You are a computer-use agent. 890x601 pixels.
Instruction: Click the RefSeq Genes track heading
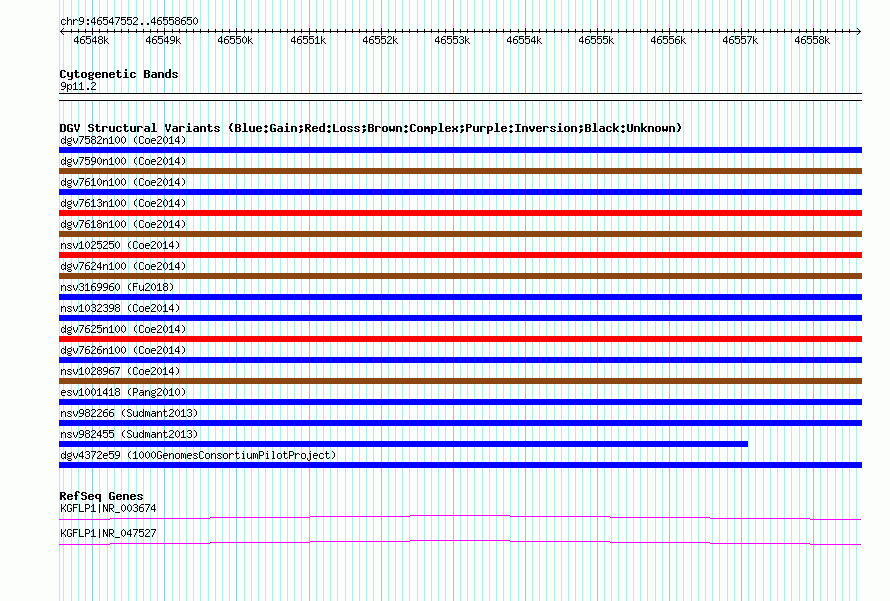point(101,496)
